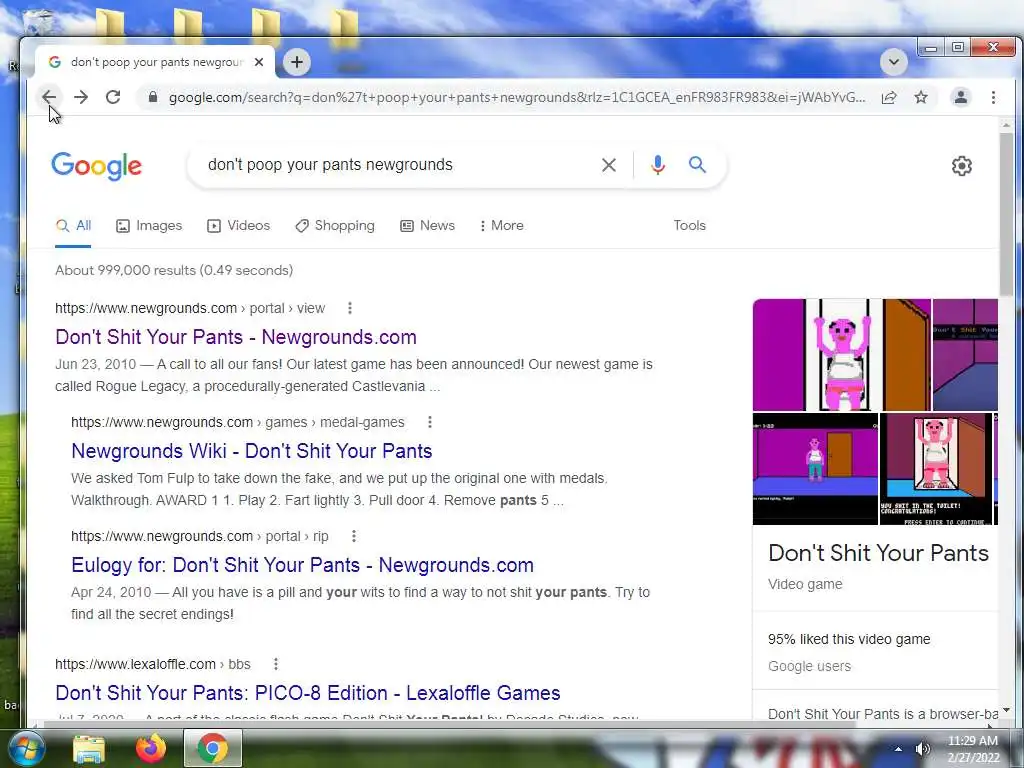The image size is (1024, 768).
Task: View site info via the padlock icon
Action: [x=153, y=97]
